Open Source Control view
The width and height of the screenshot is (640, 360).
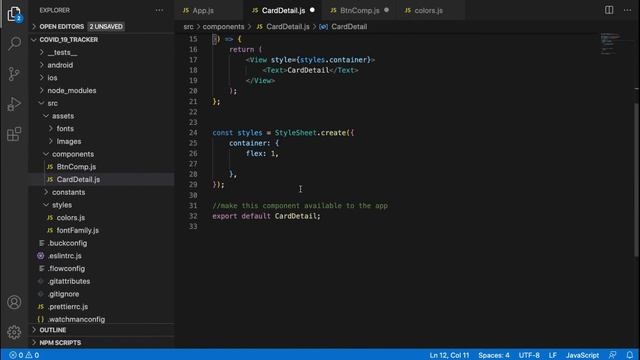(x=14, y=74)
